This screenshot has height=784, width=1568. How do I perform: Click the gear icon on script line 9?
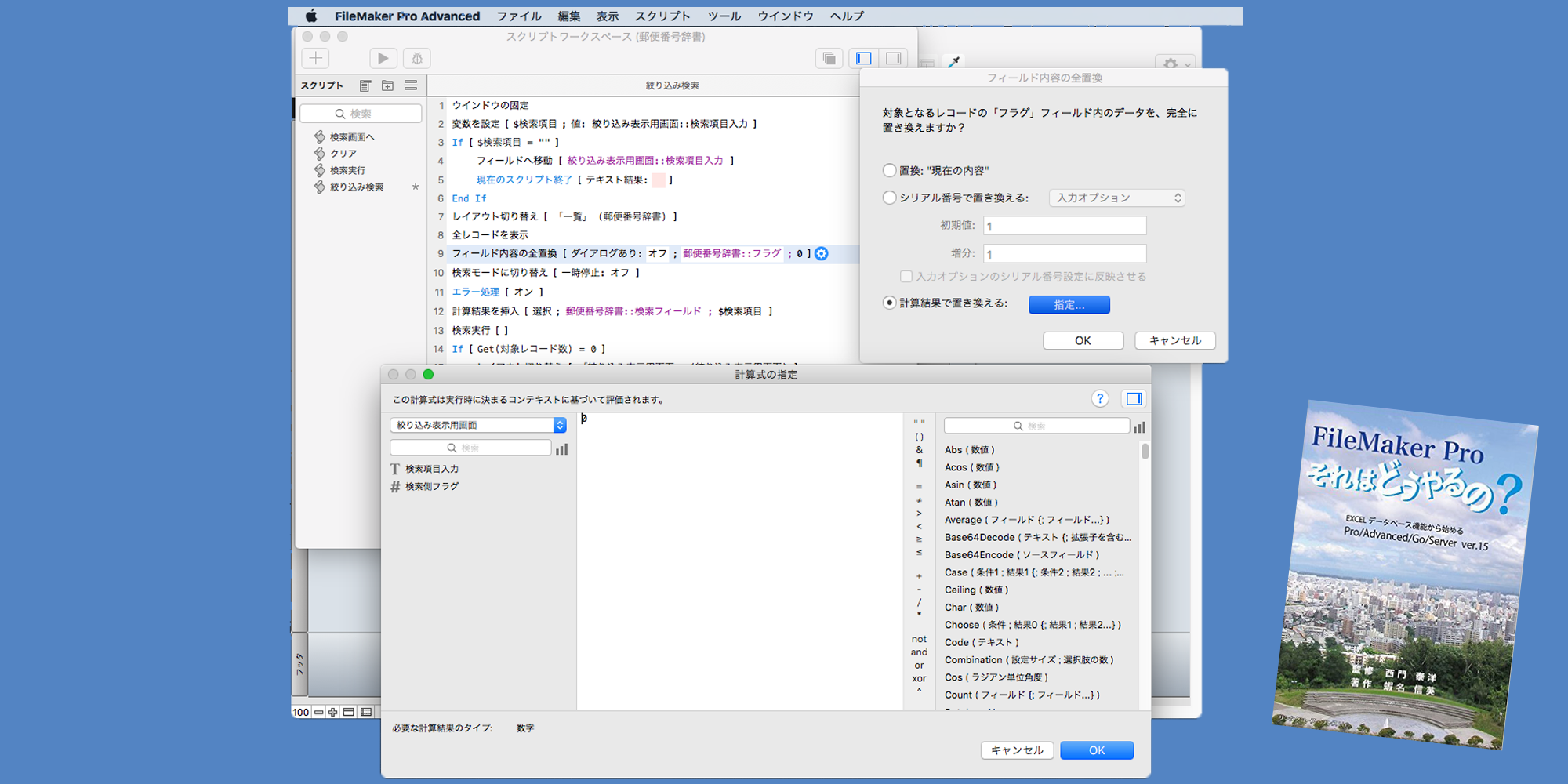[x=821, y=253]
